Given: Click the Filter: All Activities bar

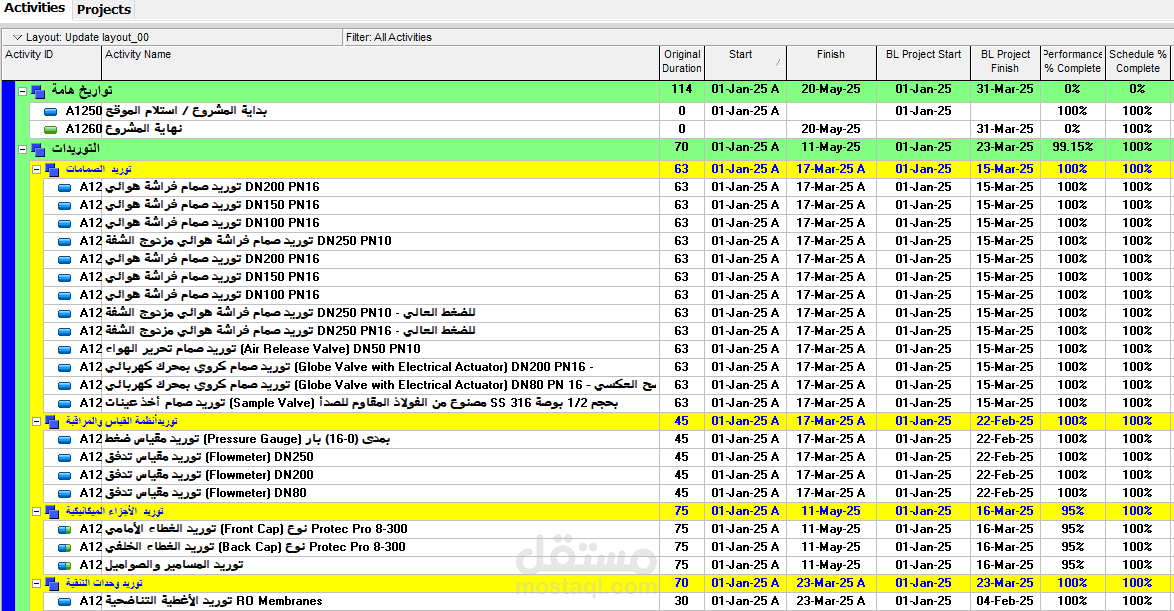Looking at the screenshot, I should click(758, 37).
